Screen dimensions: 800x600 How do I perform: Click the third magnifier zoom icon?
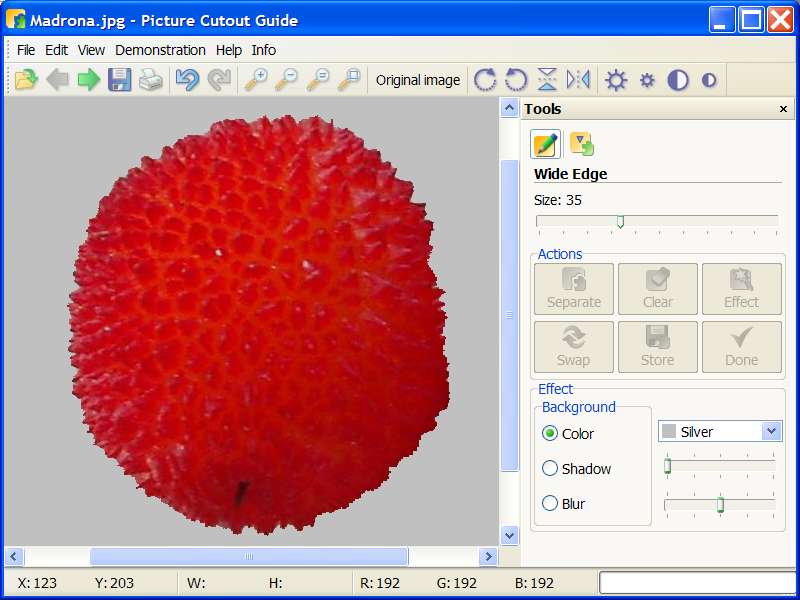tap(318, 80)
